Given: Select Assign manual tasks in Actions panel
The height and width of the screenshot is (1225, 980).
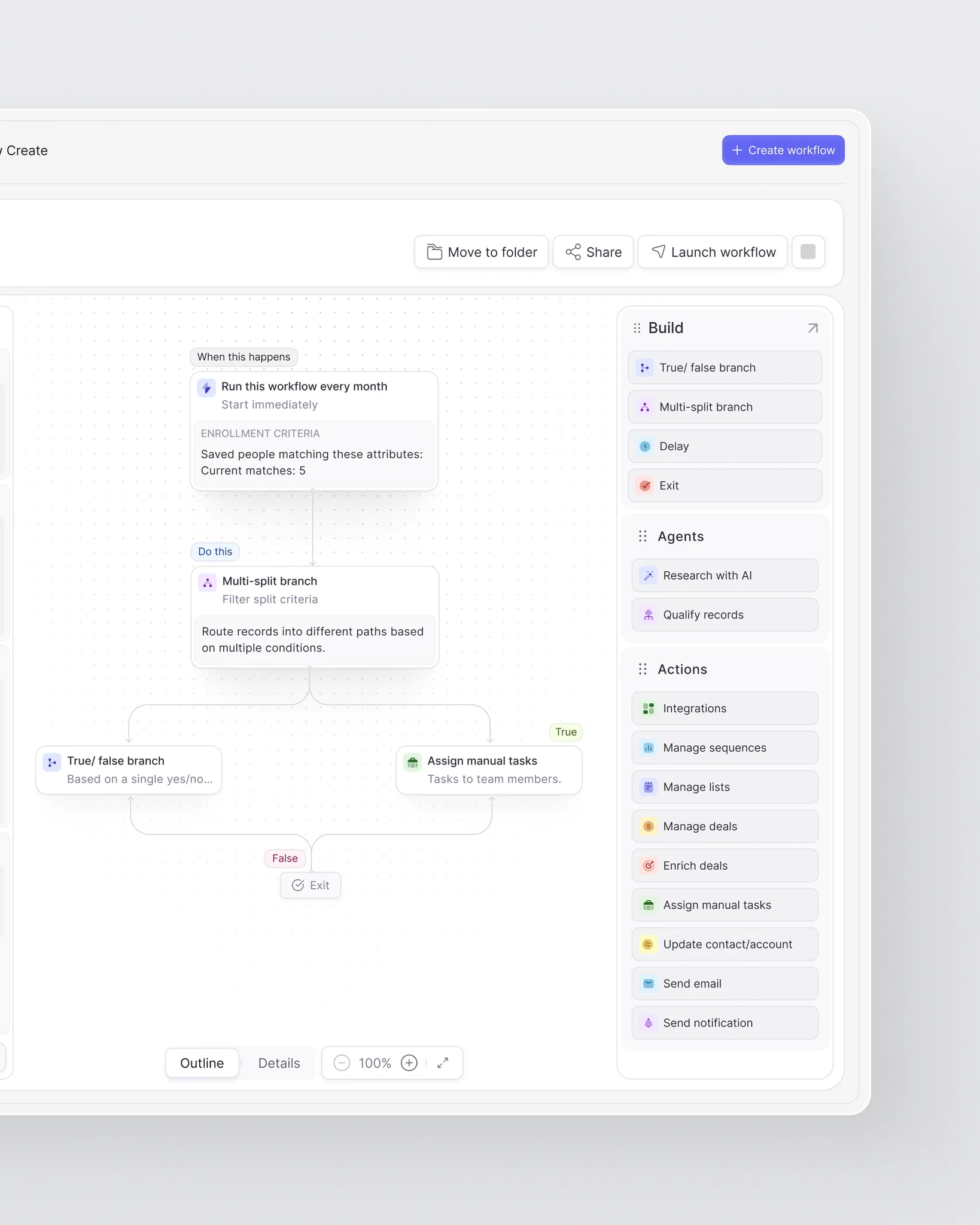Looking at the screenshot, I should (725, 905).
